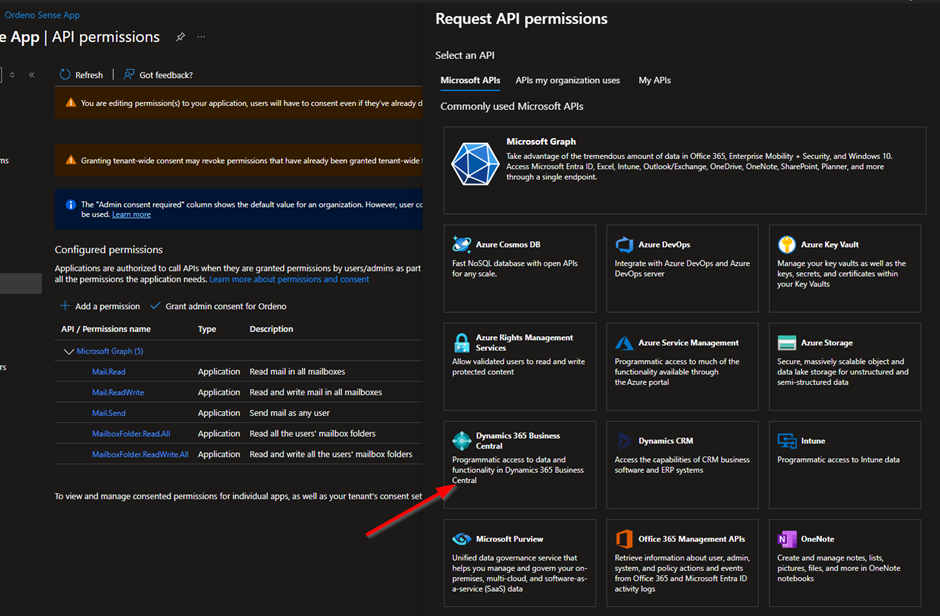The image size is (940, 616).
Task: Click the feedback person icon
Action: [128, 74]
